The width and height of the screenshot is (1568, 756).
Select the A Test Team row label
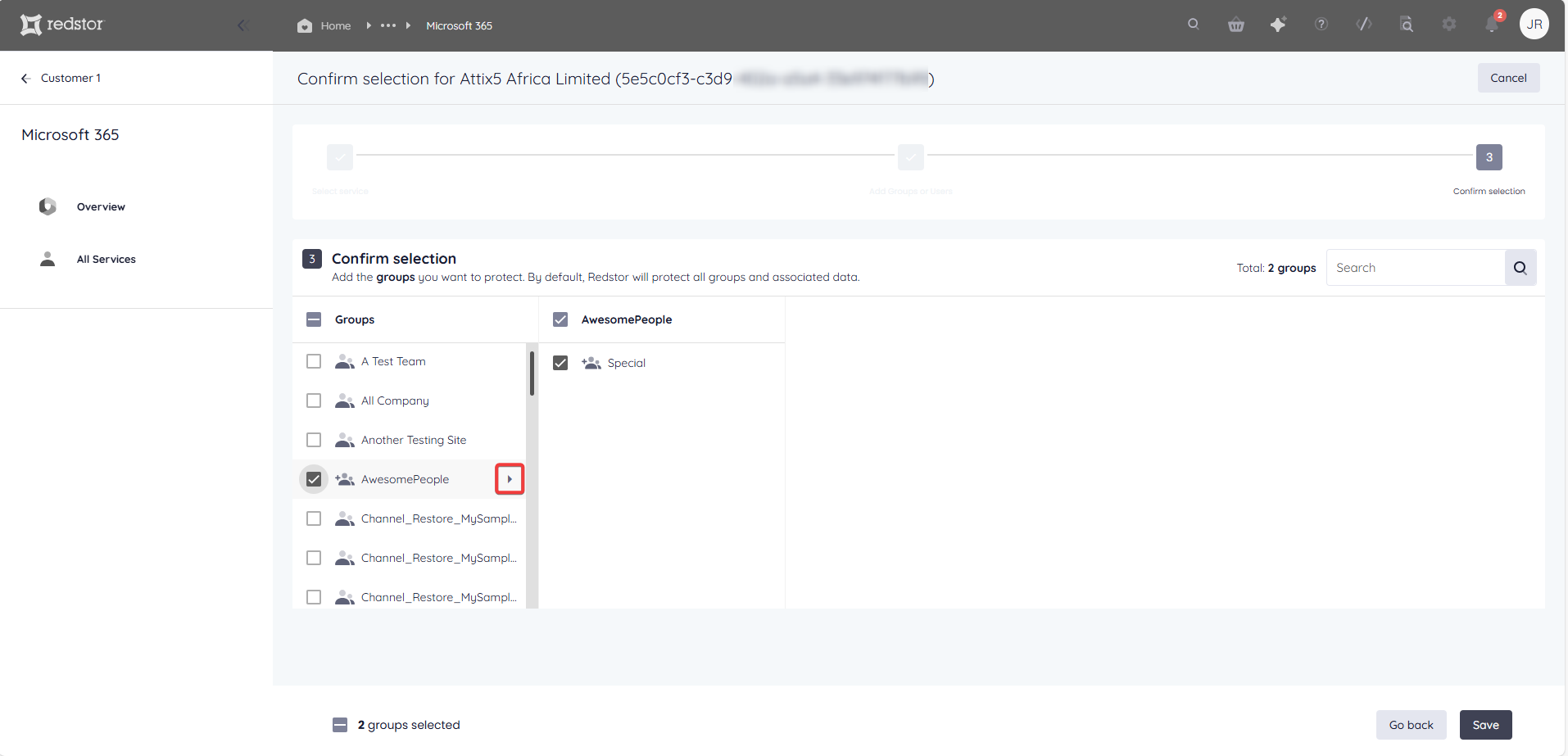(393, 361)
